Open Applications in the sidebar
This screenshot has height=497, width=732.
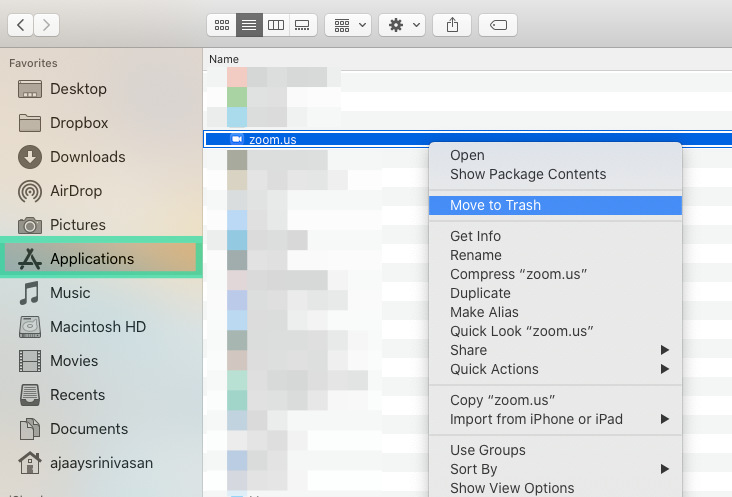click(x=91, y=259)
